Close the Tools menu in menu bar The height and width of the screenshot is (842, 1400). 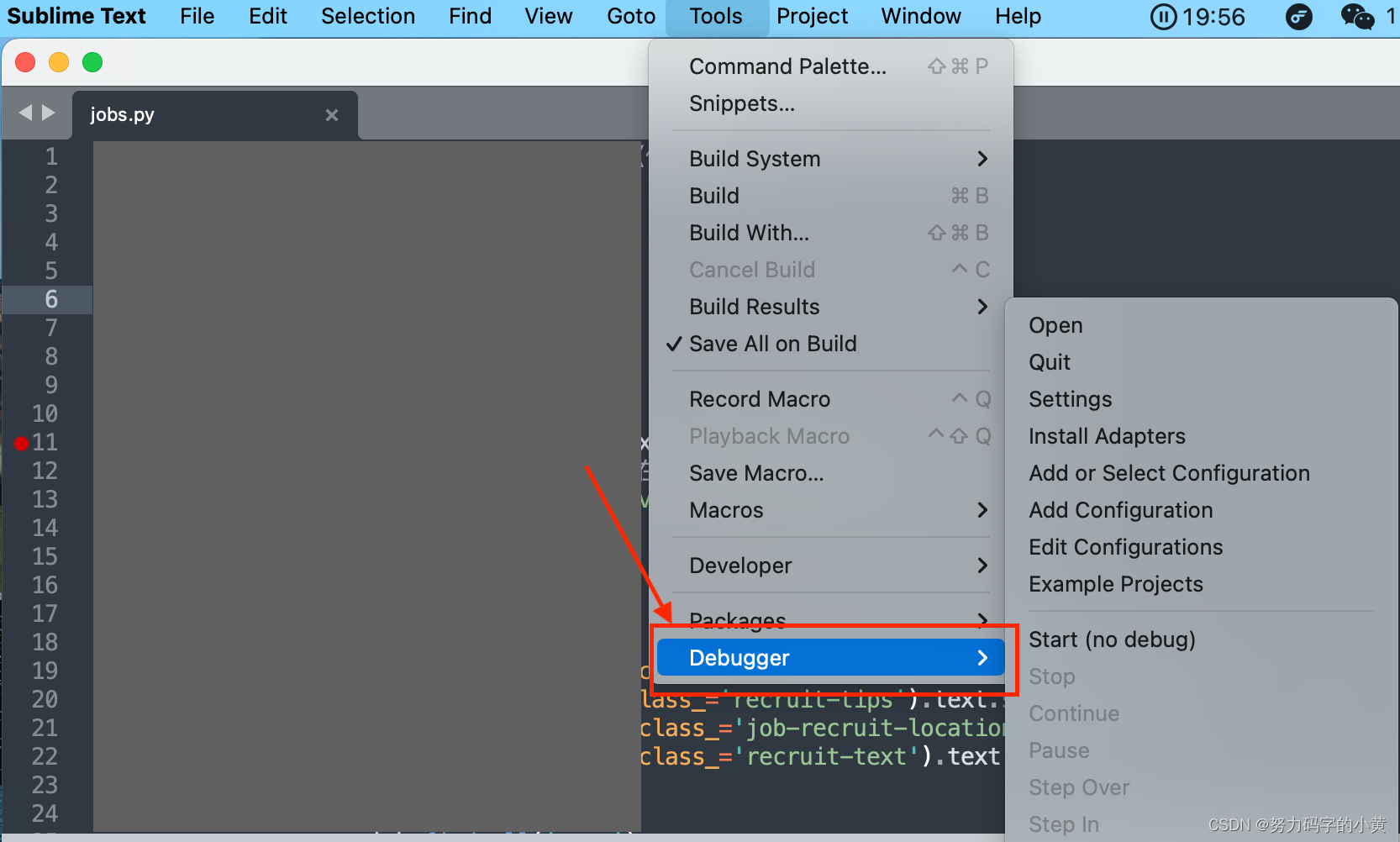click(716, 16)
